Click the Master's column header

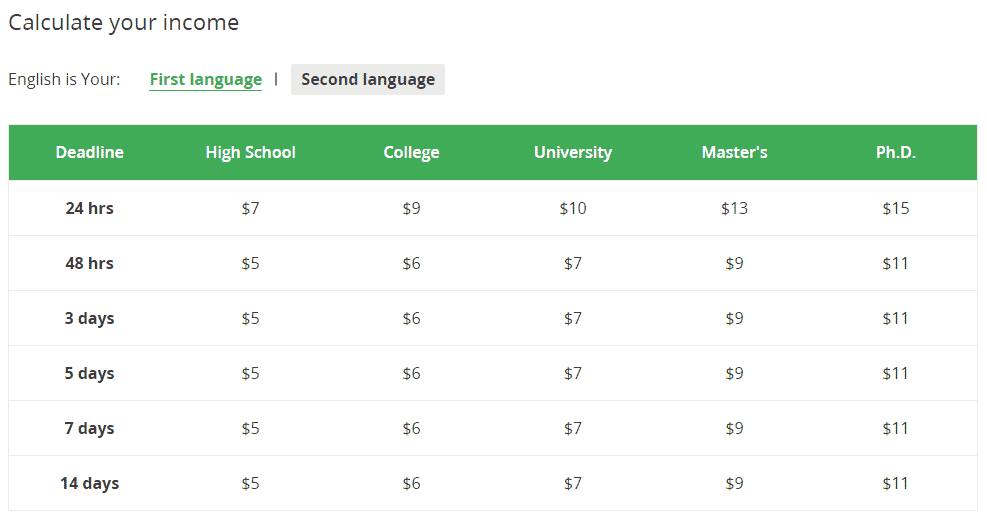(x=735, y=152)
